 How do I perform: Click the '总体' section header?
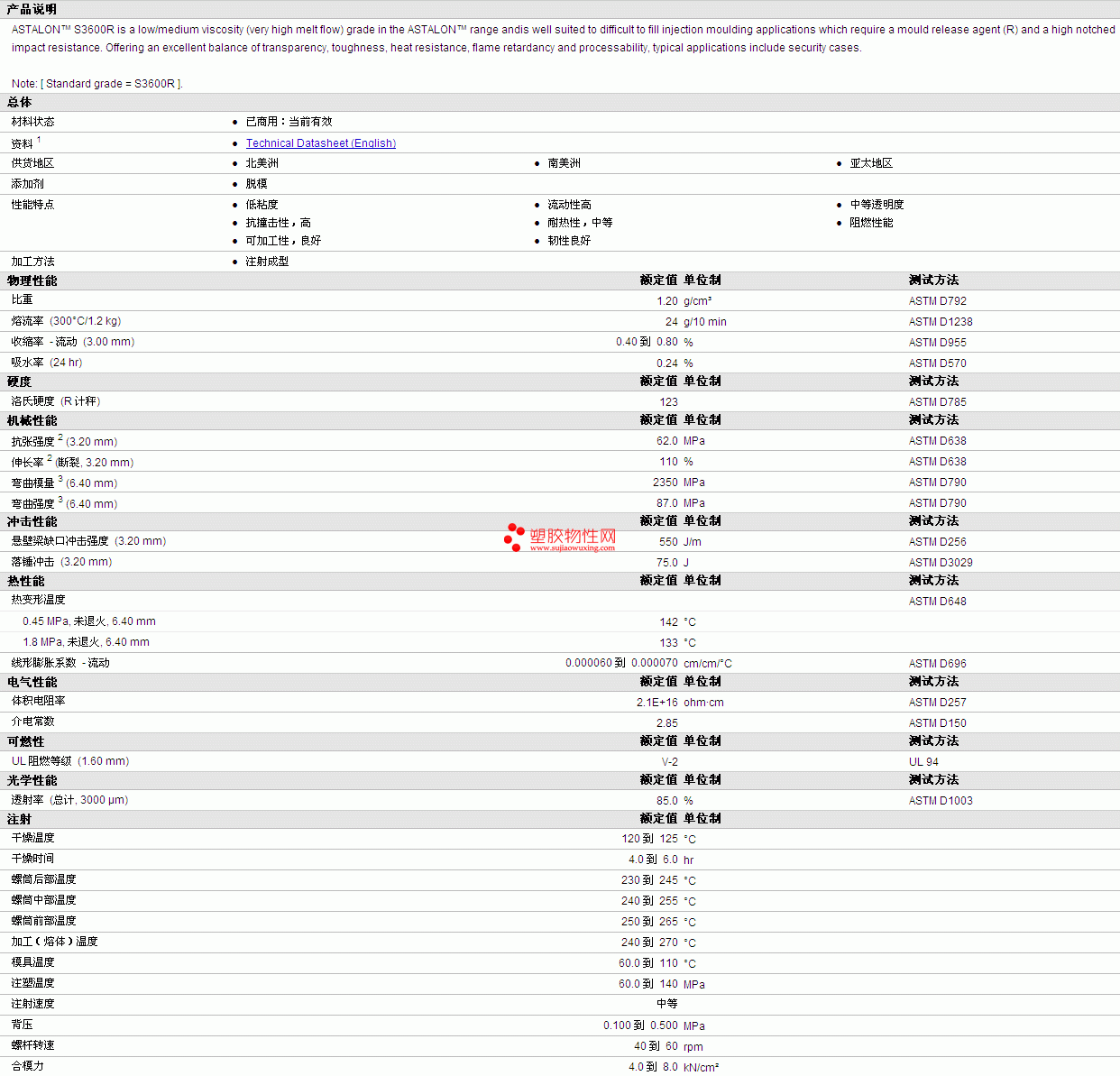click(x=19, y=103)
